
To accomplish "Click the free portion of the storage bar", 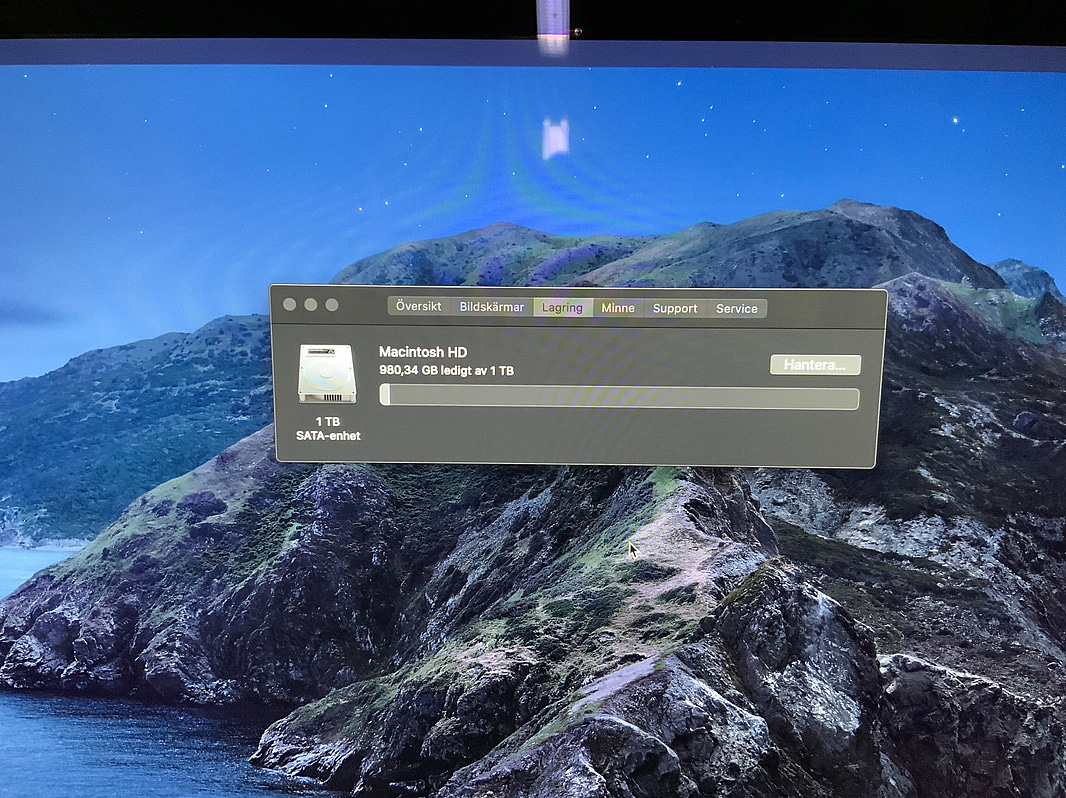I will coord(620,397).
